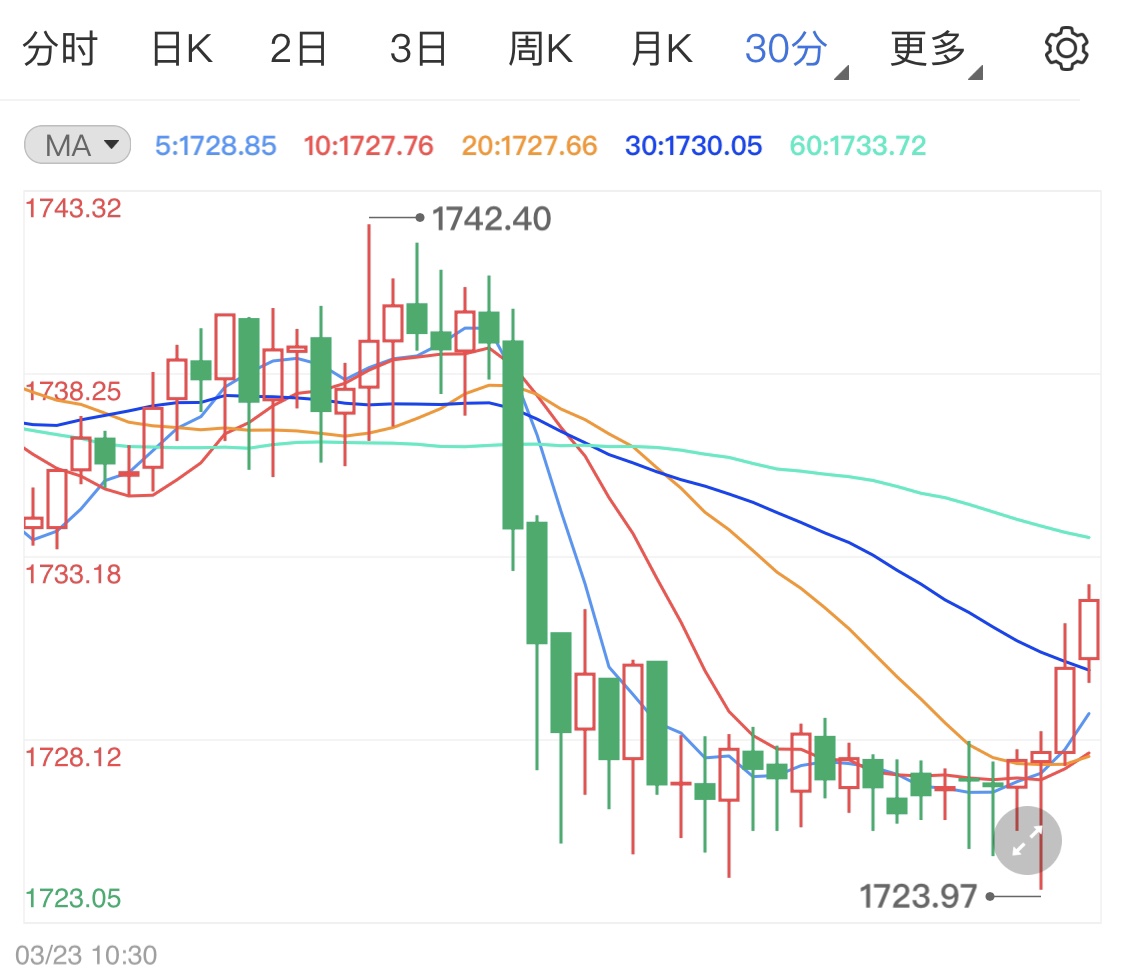Screen dimensions: 1125x974
Task: Switch to the 分时 tab
Action: pyautogui.click(x=60, y=49)
